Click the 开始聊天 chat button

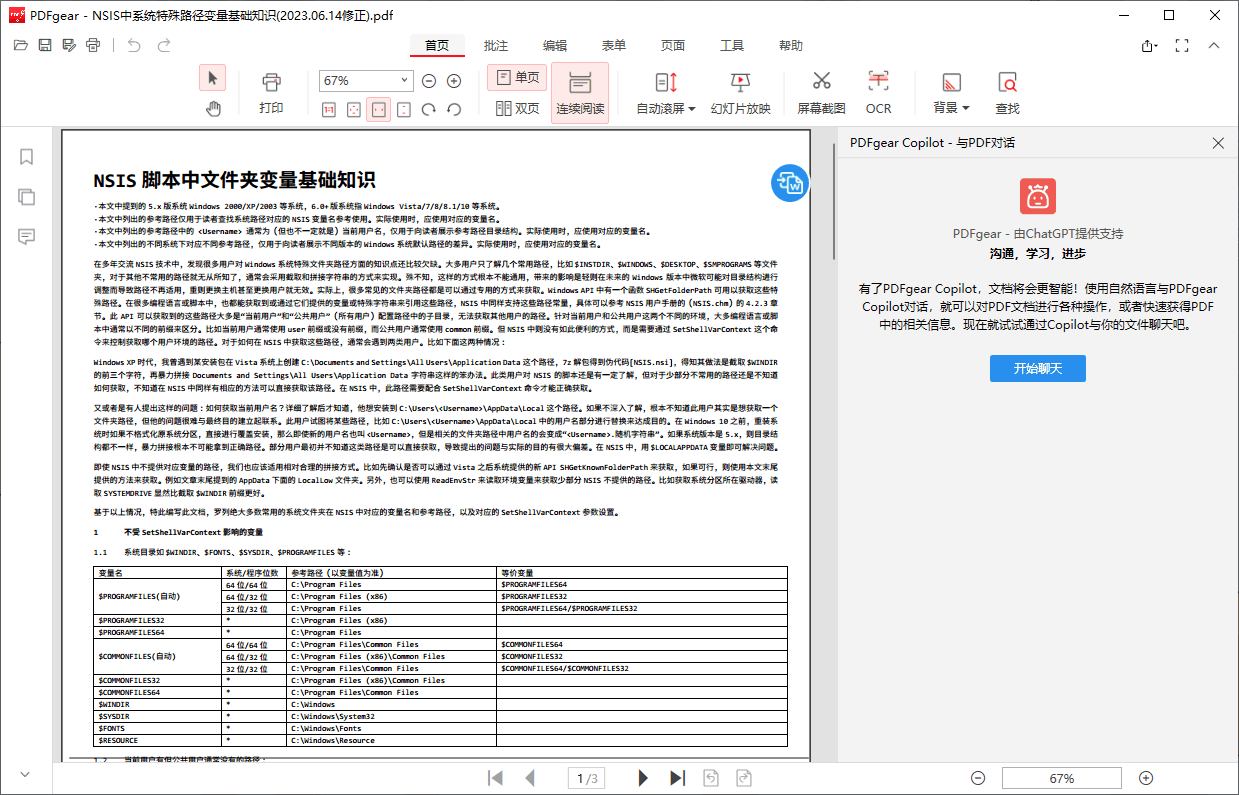pos(1037,368)
